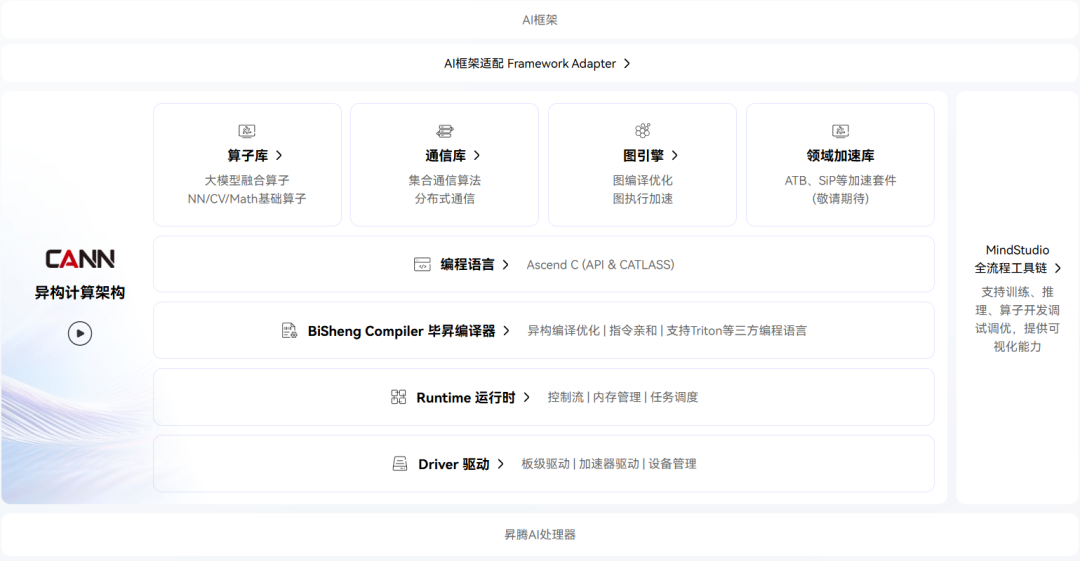
Task: Play the CANN intro video
Action: click(80, 334)
